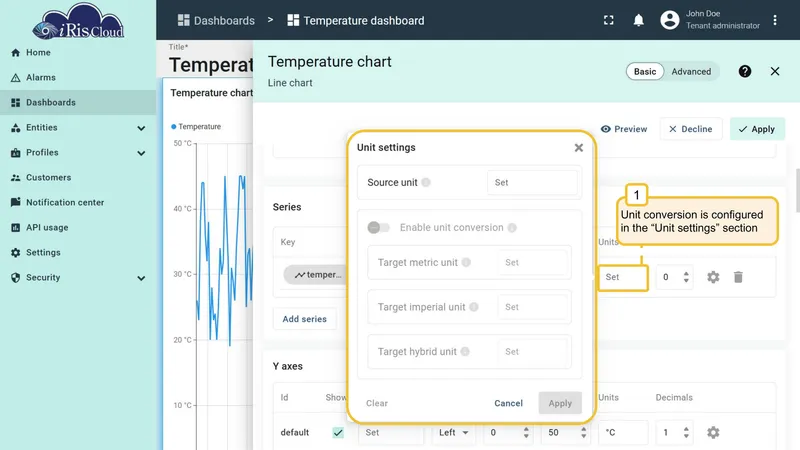Click the Dashboards breadcrumb link
This screenshot has height=450, width=800.
[216, 20]
